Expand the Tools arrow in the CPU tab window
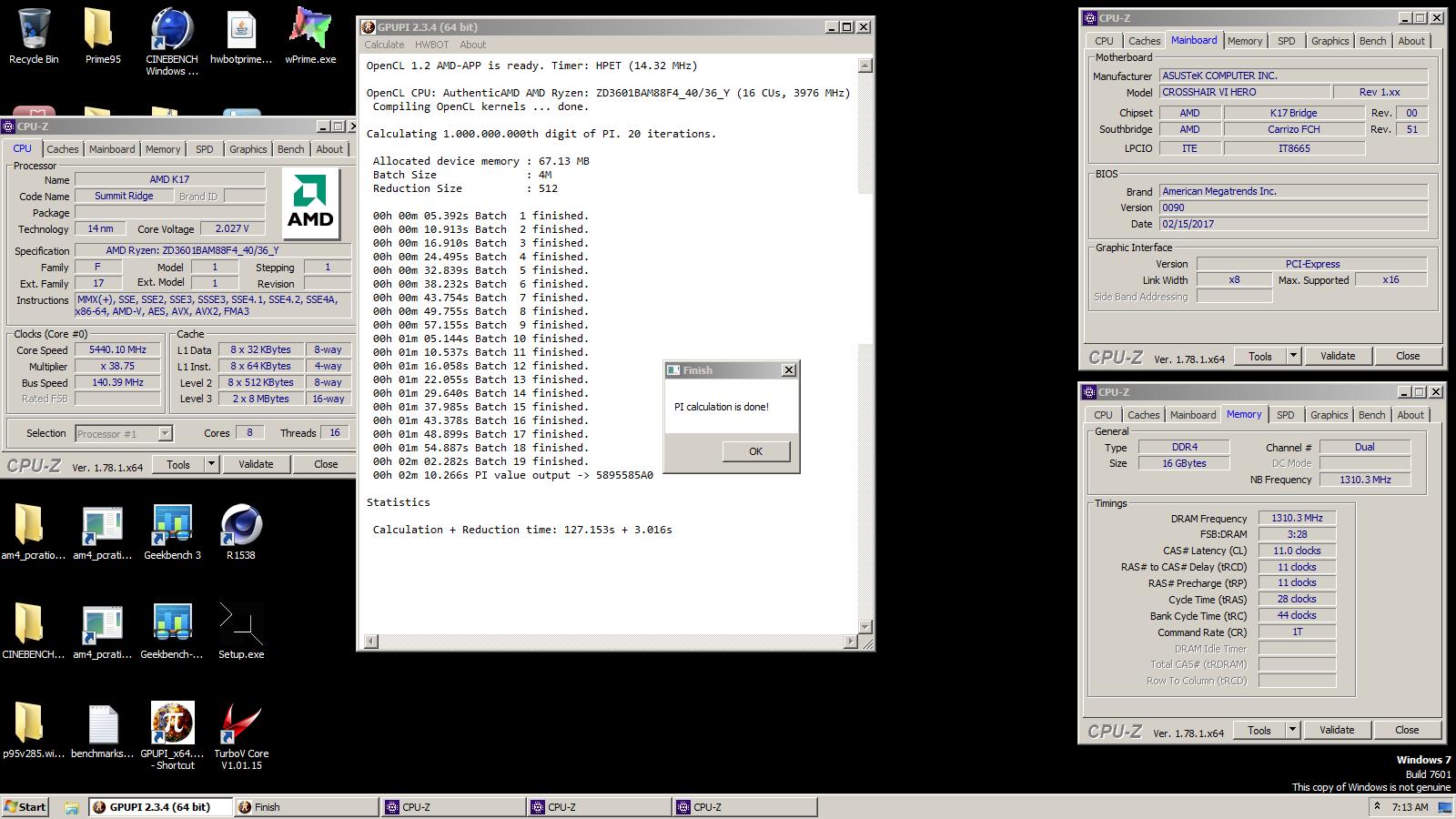 click(x=211, y=464)
